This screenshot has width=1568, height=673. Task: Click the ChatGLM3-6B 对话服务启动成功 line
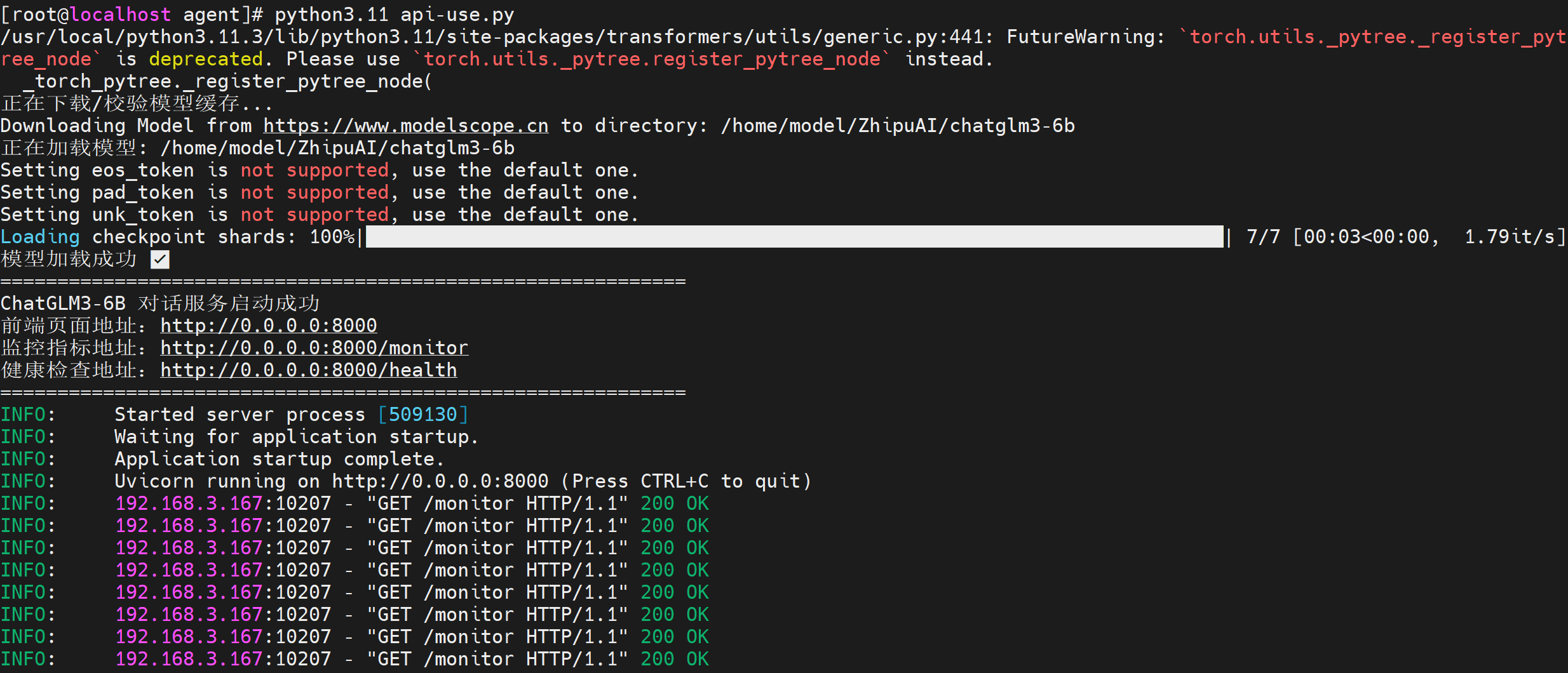[160, 303]
